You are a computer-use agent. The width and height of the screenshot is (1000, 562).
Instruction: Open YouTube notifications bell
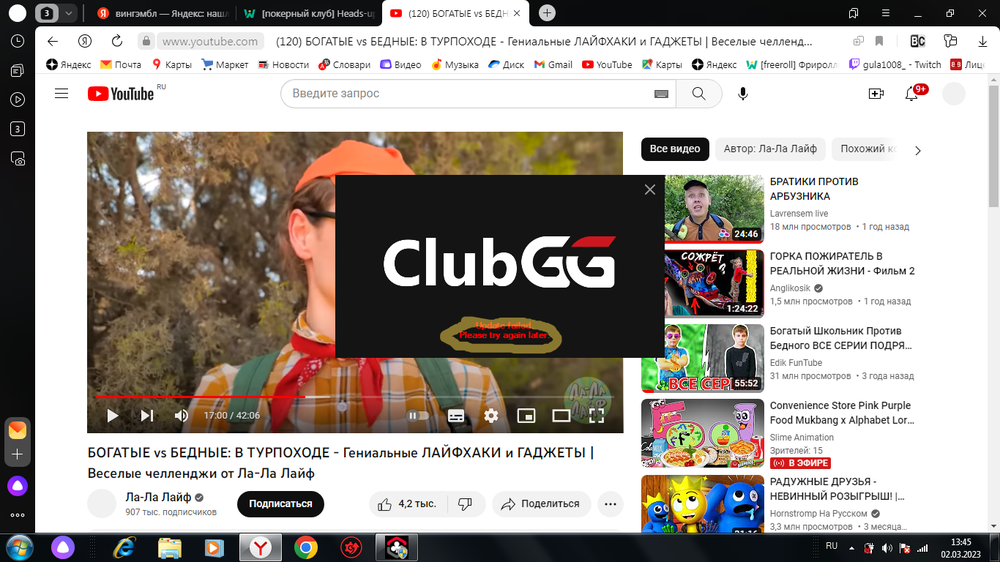(x=912, y=93)
